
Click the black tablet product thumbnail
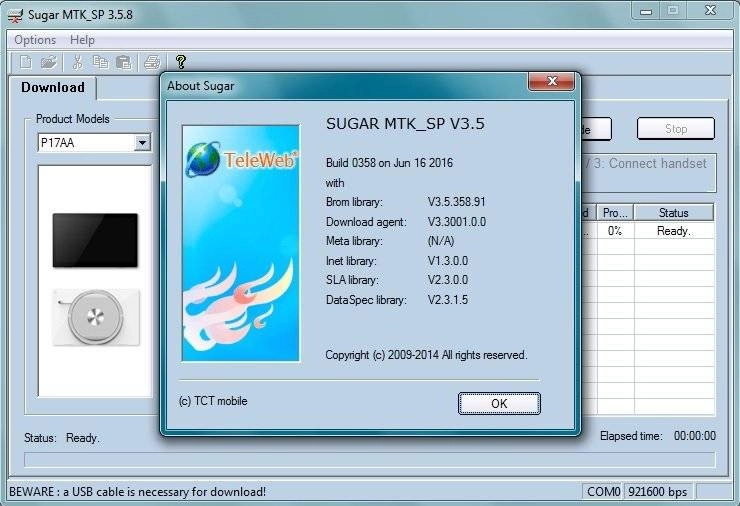95,240
